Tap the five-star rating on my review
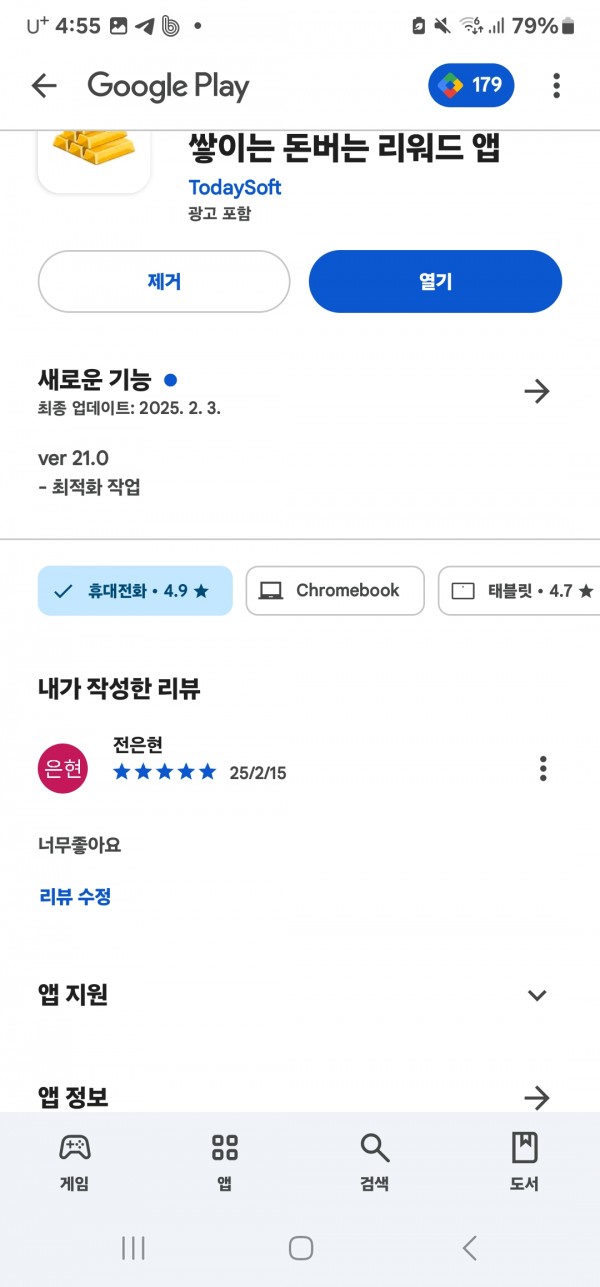Viewport: 600px width, 1287px height. click(165, 772)
